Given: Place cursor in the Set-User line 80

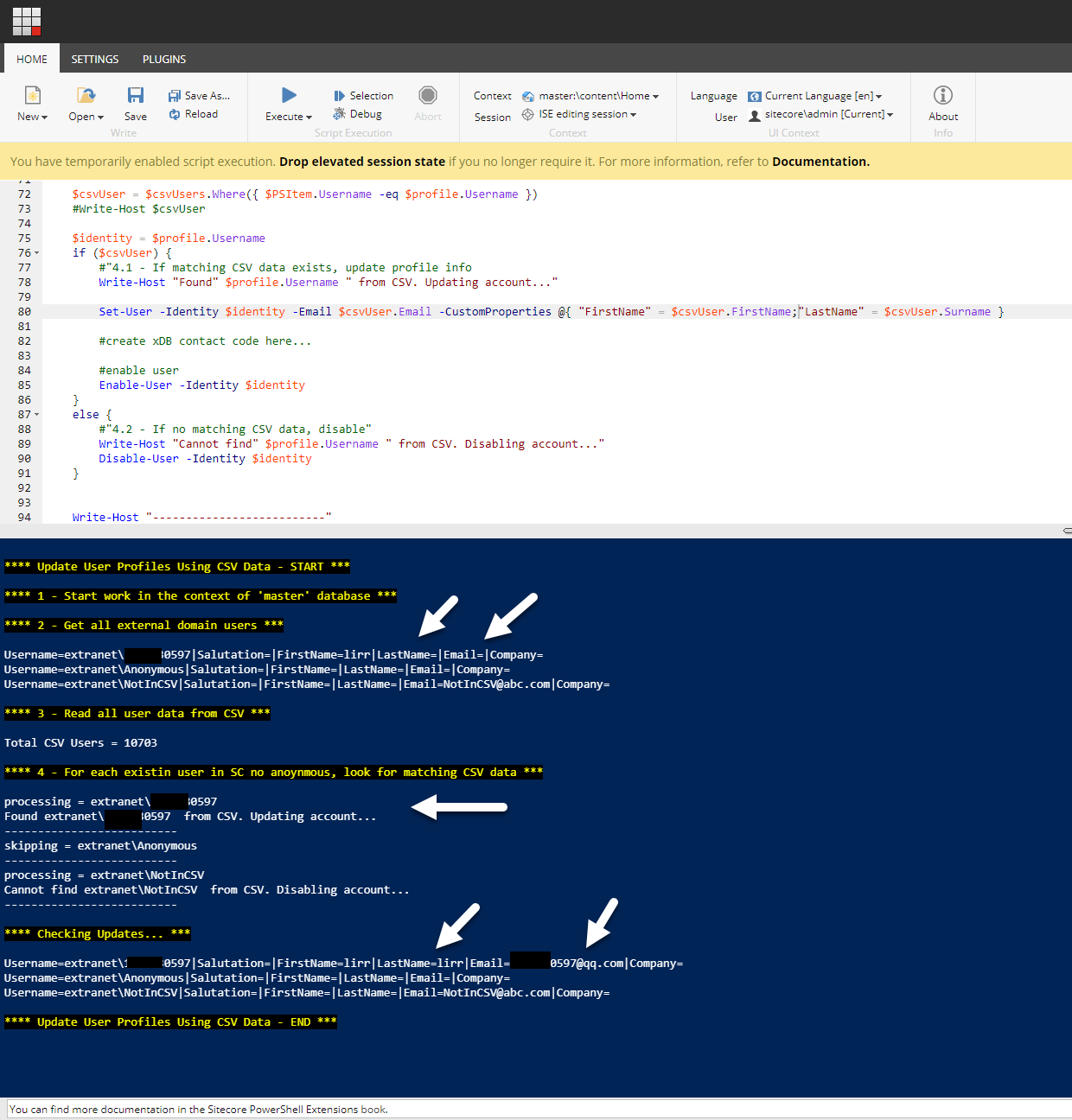Looking at the screenshot, I should click(x=552, y=312).
